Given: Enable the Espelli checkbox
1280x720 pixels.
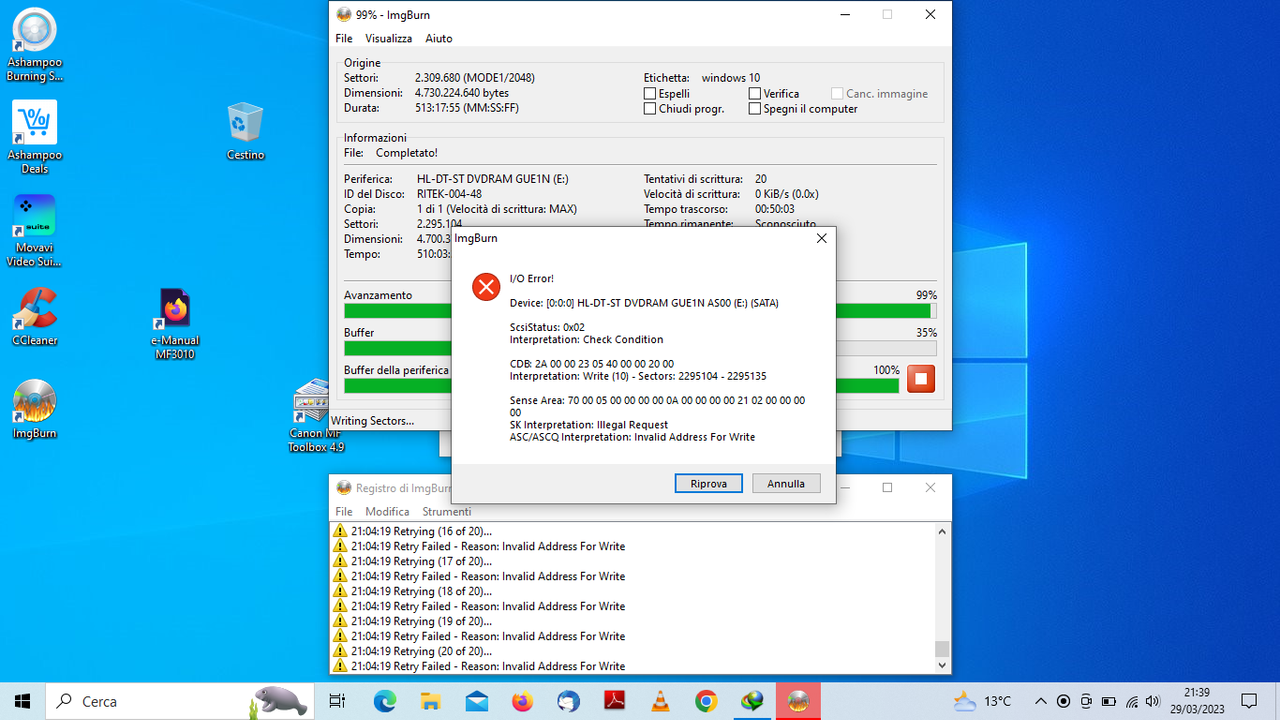Looking at the screenshot, I should tap(650, 94).
